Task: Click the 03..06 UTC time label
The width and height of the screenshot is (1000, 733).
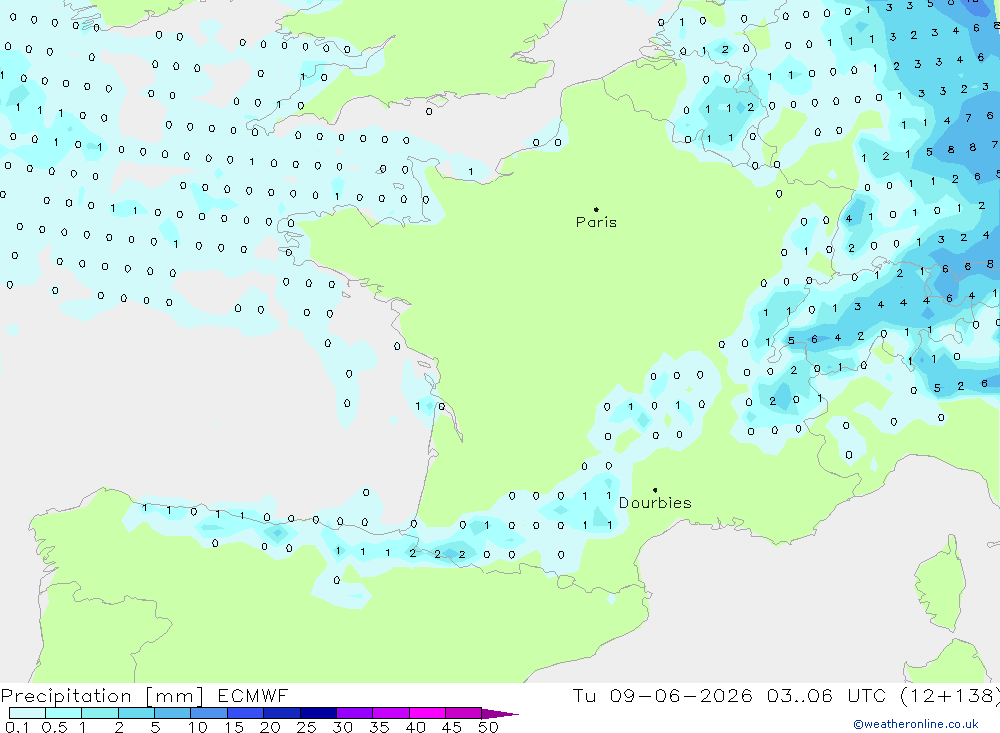Action: pos(827,695)
